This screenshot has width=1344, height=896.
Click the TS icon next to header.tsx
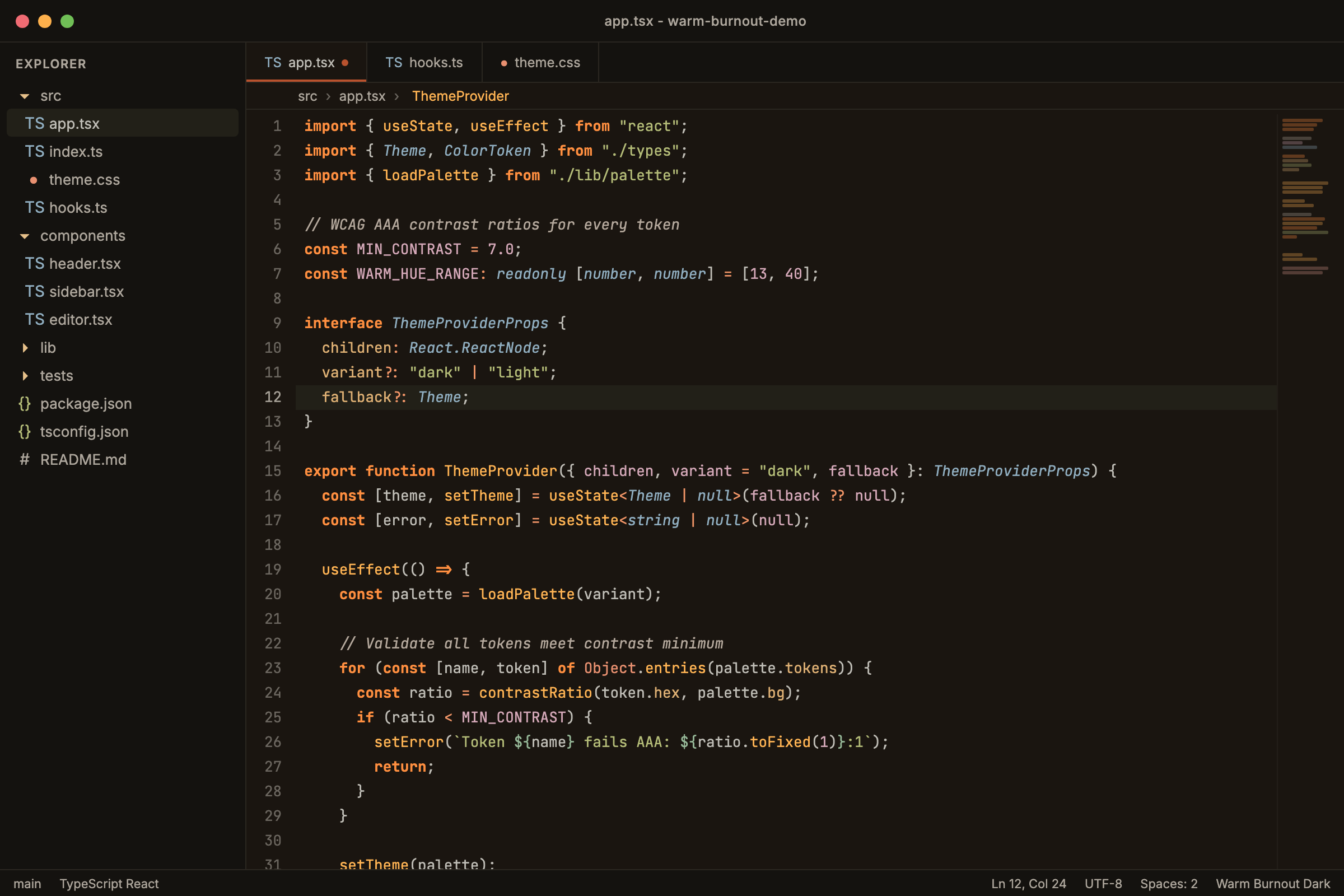click(35, 263)
